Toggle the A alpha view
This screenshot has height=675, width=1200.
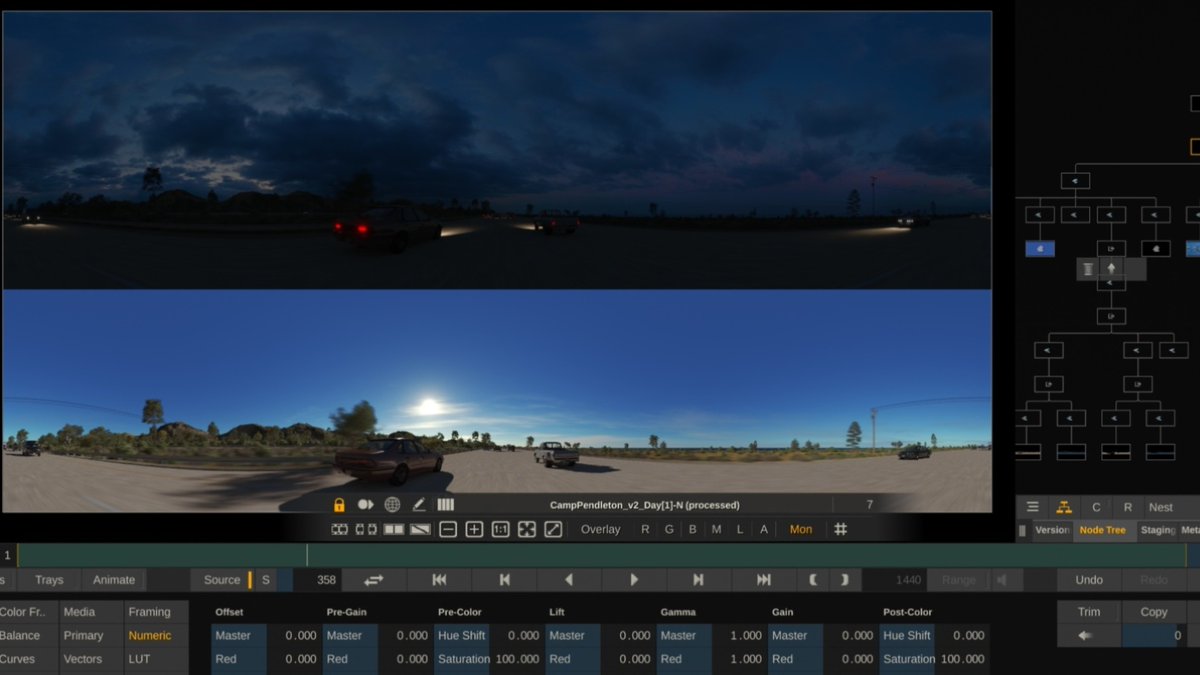click(764, 529)
